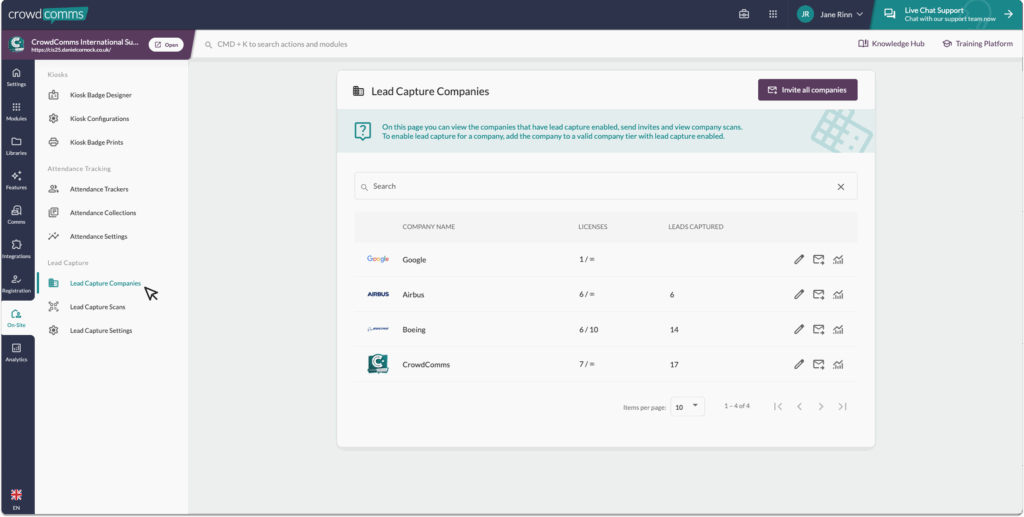The height and width of the screenshot is (517, 1024).
Task: Open the apps grid icon in top bar
Action: (x=773, y=14)
